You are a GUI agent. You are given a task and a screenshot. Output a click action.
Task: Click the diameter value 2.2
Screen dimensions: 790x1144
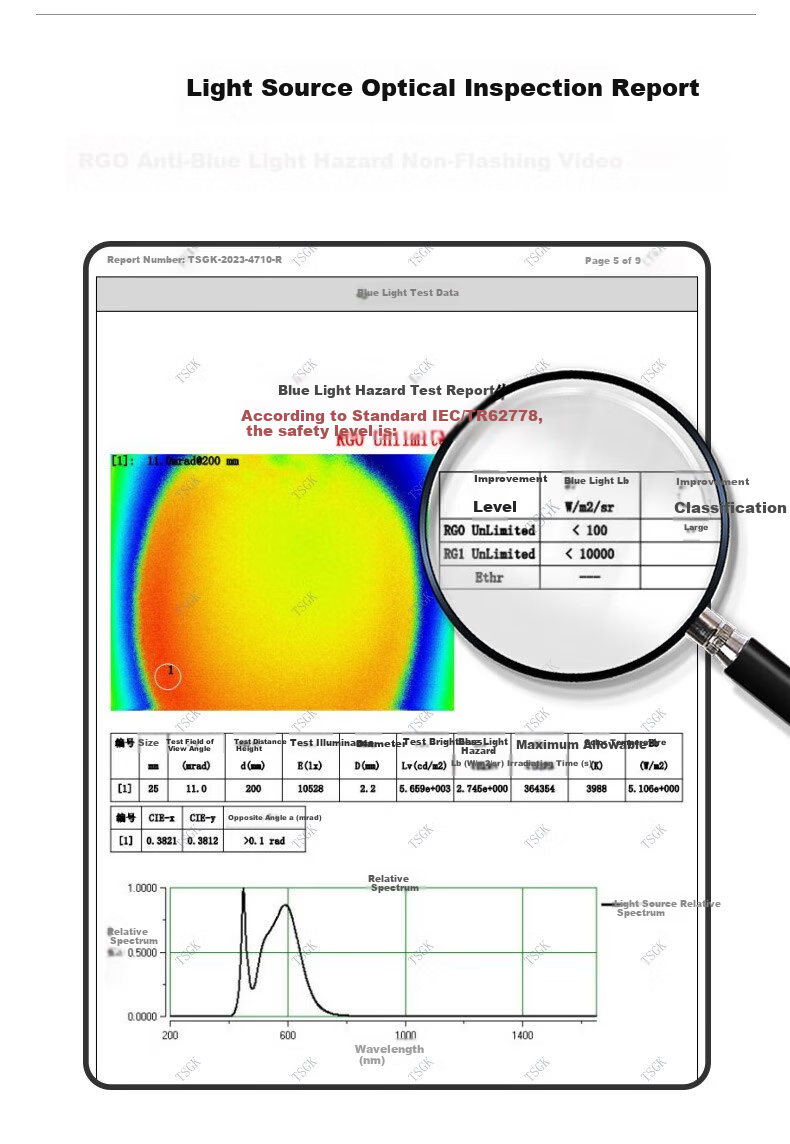pyautogui.click(x=368, y=789)
